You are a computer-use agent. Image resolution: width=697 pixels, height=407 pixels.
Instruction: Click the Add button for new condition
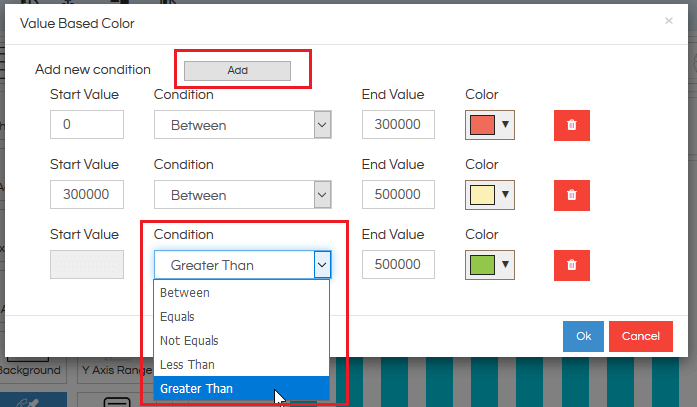click(237, 71)
